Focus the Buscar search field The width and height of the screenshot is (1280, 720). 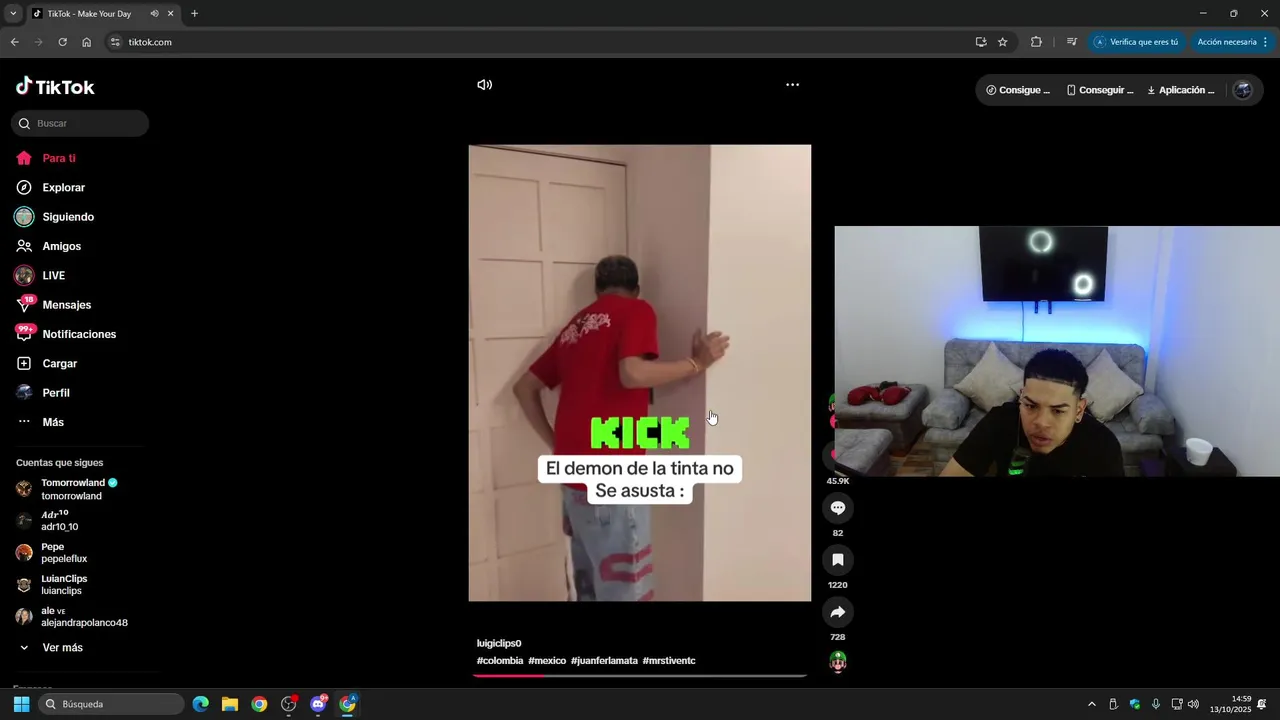coord(80,123)
